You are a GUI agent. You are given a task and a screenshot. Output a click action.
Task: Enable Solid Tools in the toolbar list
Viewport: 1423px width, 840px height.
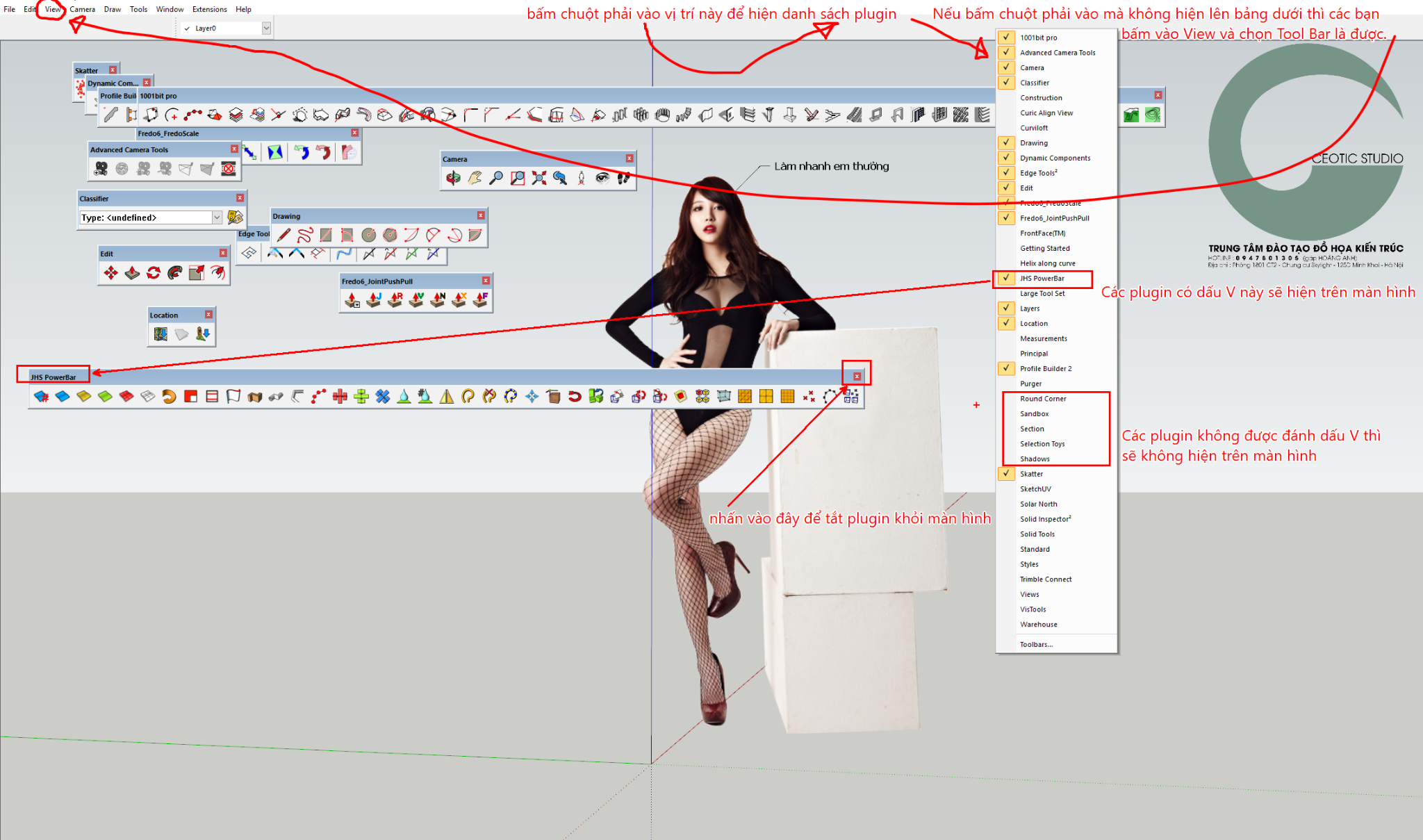pyautogui.click(x=1056, y=534)
